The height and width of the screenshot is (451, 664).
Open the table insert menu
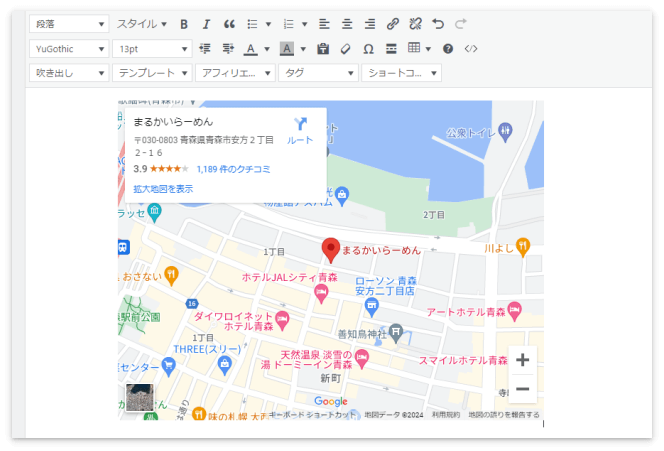click(419, 48)
